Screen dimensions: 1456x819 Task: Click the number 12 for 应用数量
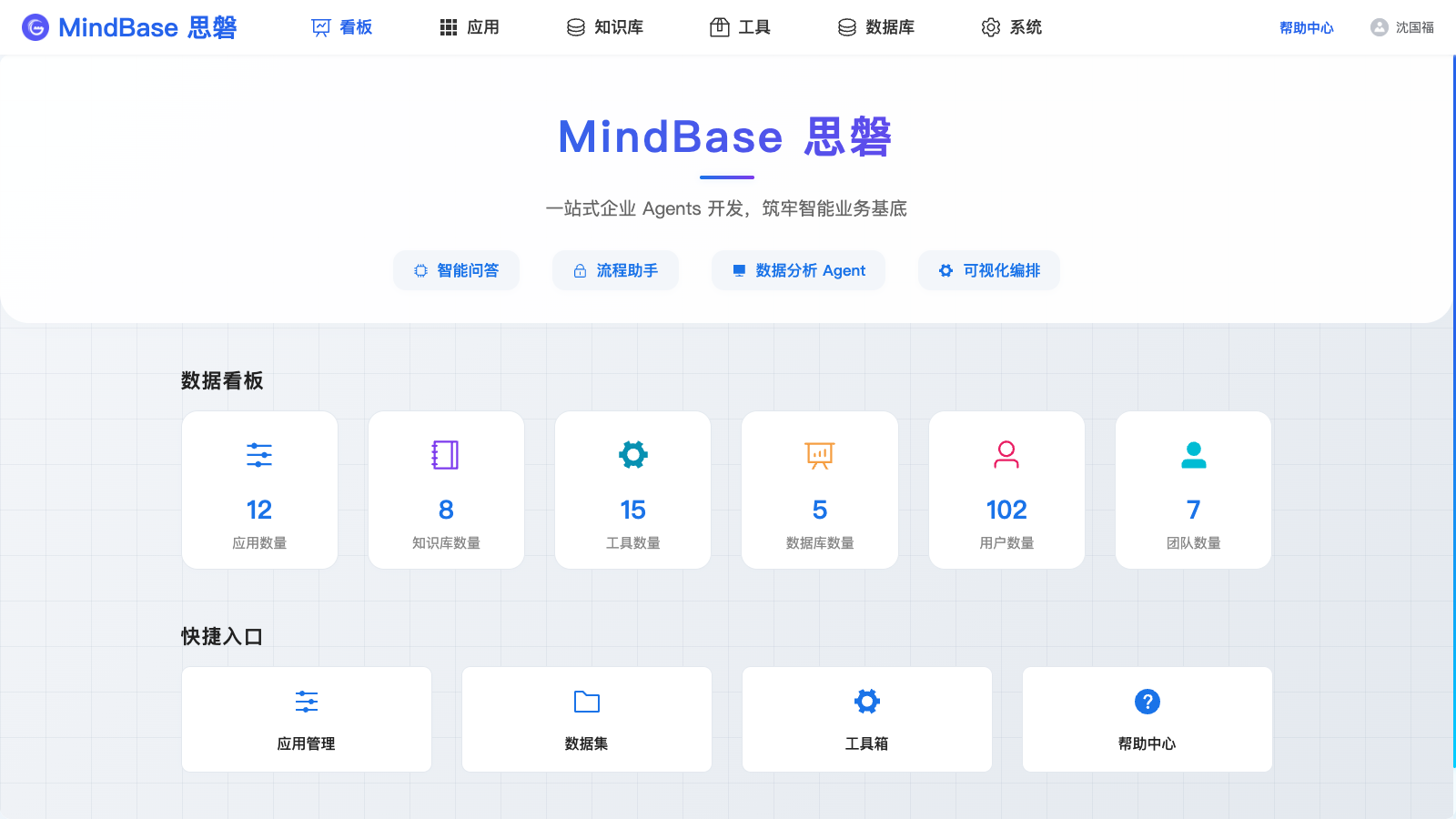(259, 510)
